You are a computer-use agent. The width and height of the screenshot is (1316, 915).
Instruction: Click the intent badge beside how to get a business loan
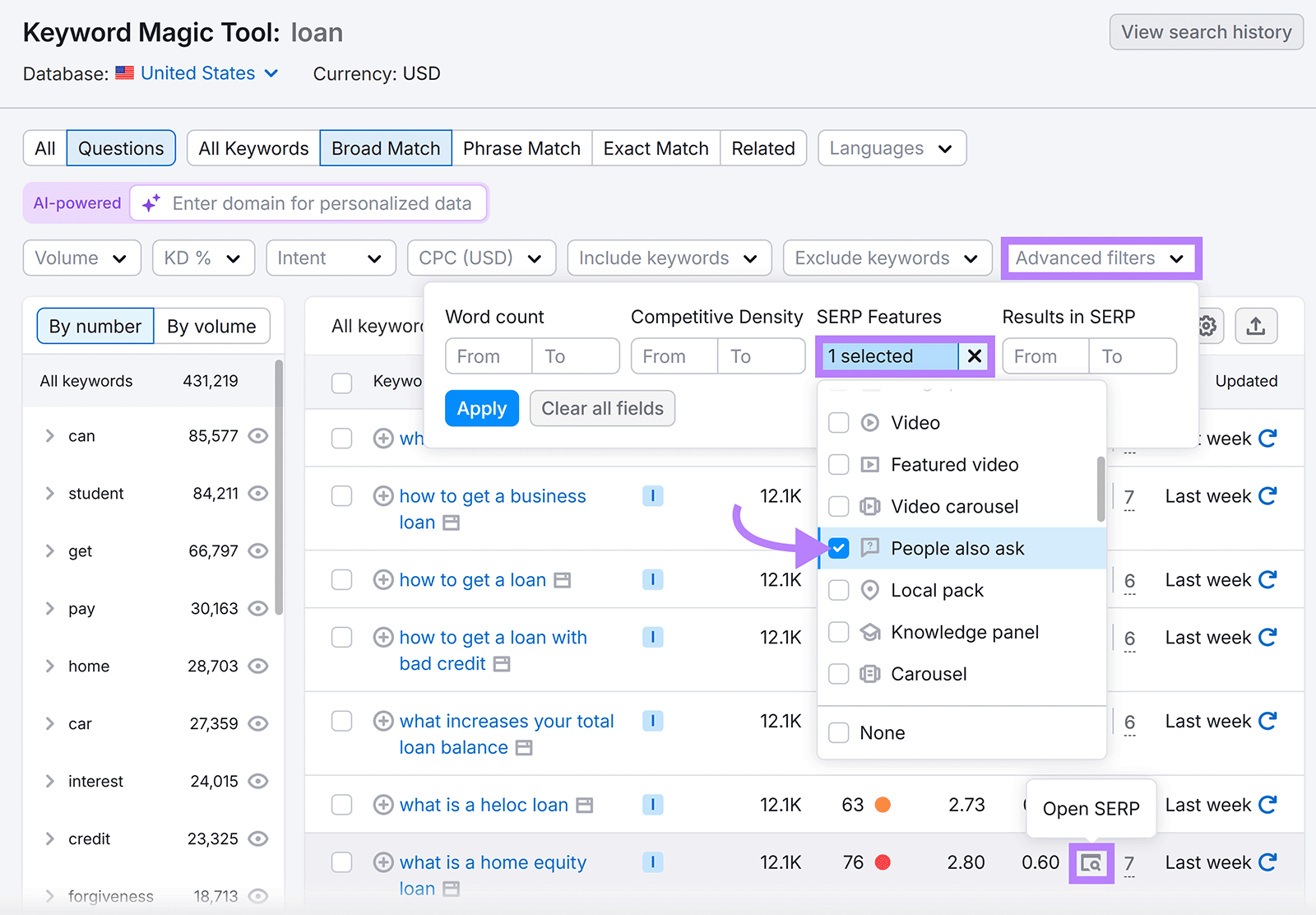click(x=652, y=495)
